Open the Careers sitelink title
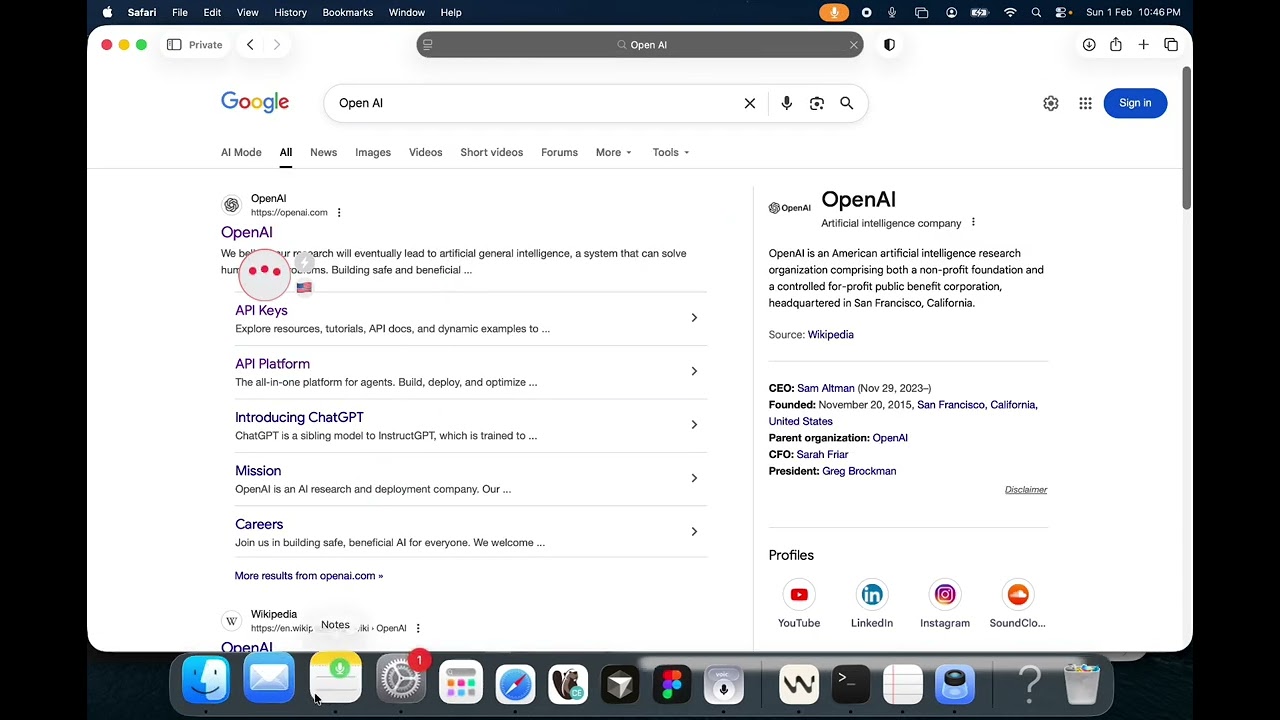 click(x=259, y=524)
